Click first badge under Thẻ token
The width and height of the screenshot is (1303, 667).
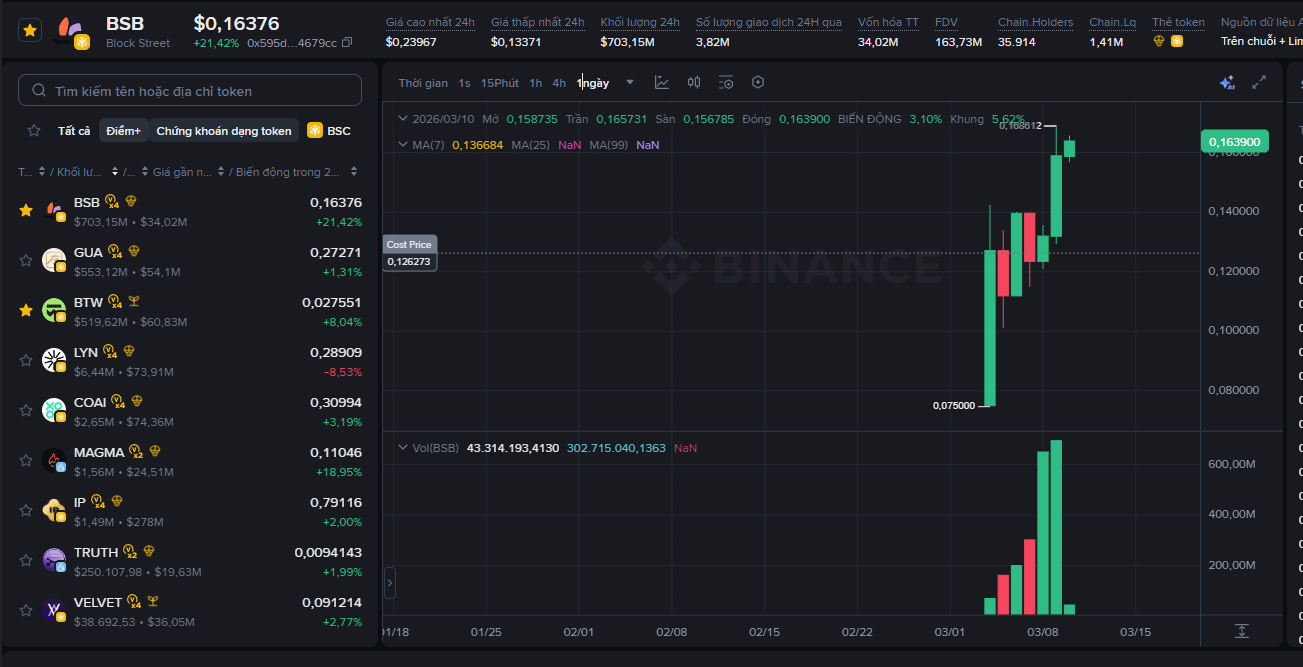point(1159,41)
